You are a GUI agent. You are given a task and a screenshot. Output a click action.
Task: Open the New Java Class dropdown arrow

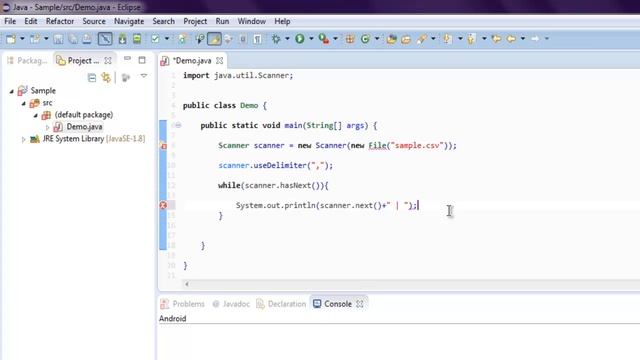(377, 39)
